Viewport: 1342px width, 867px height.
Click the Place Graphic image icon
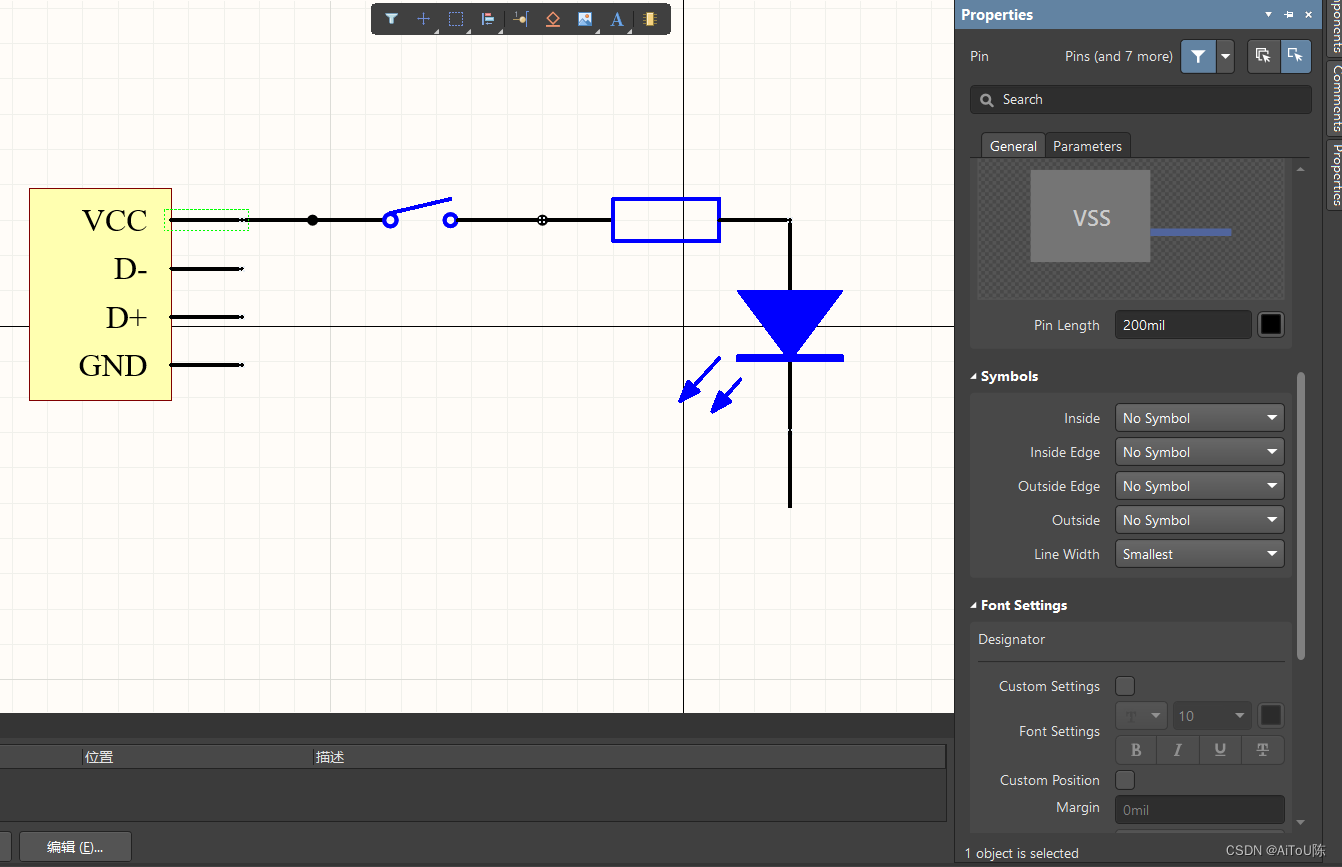(585, 19)
